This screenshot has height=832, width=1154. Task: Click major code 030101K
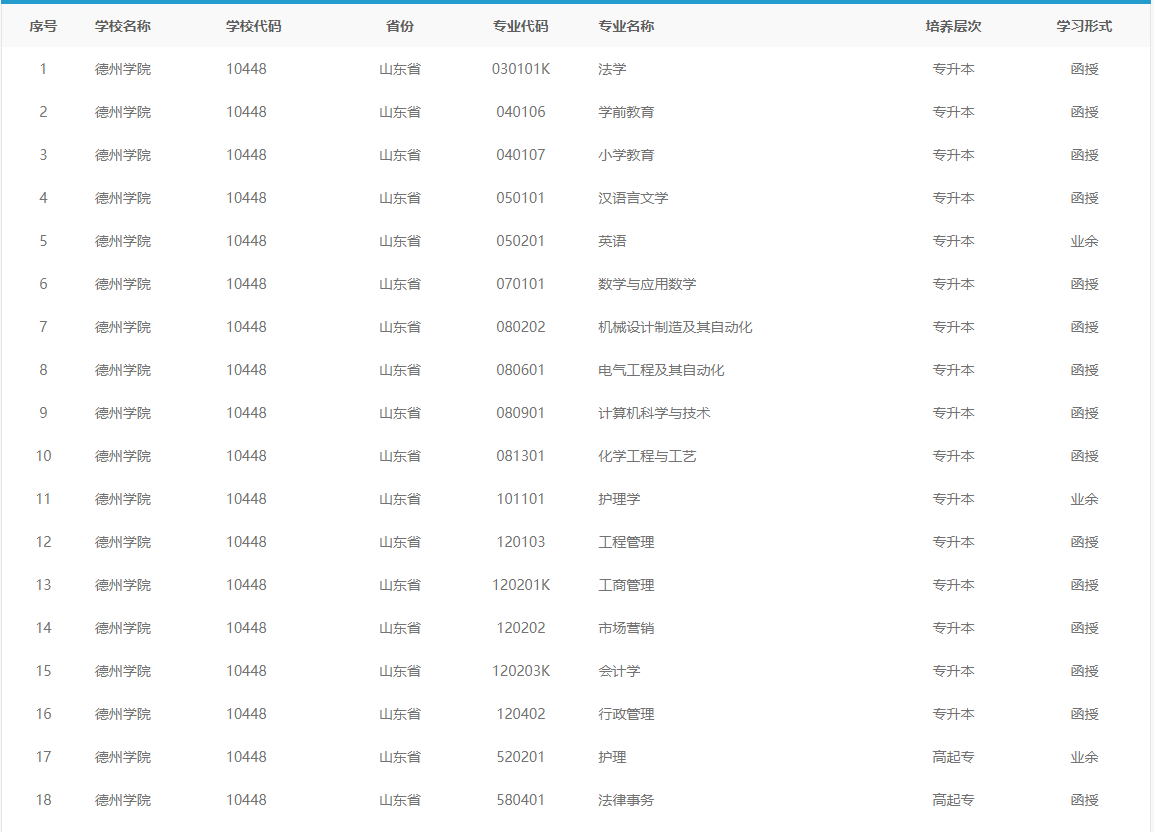click(x=521, y=69)
